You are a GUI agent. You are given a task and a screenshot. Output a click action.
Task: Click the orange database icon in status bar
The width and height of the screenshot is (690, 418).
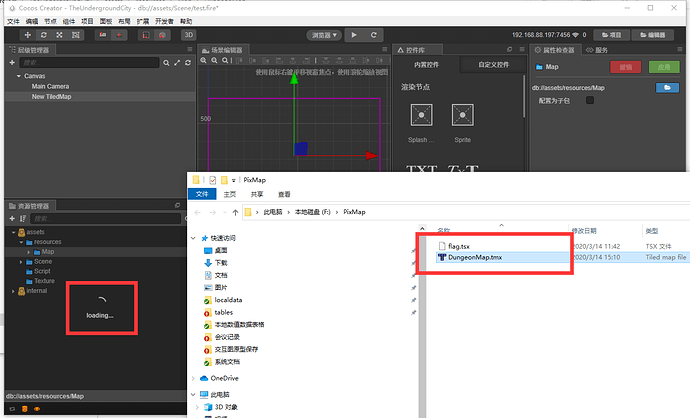pos(25,409)
